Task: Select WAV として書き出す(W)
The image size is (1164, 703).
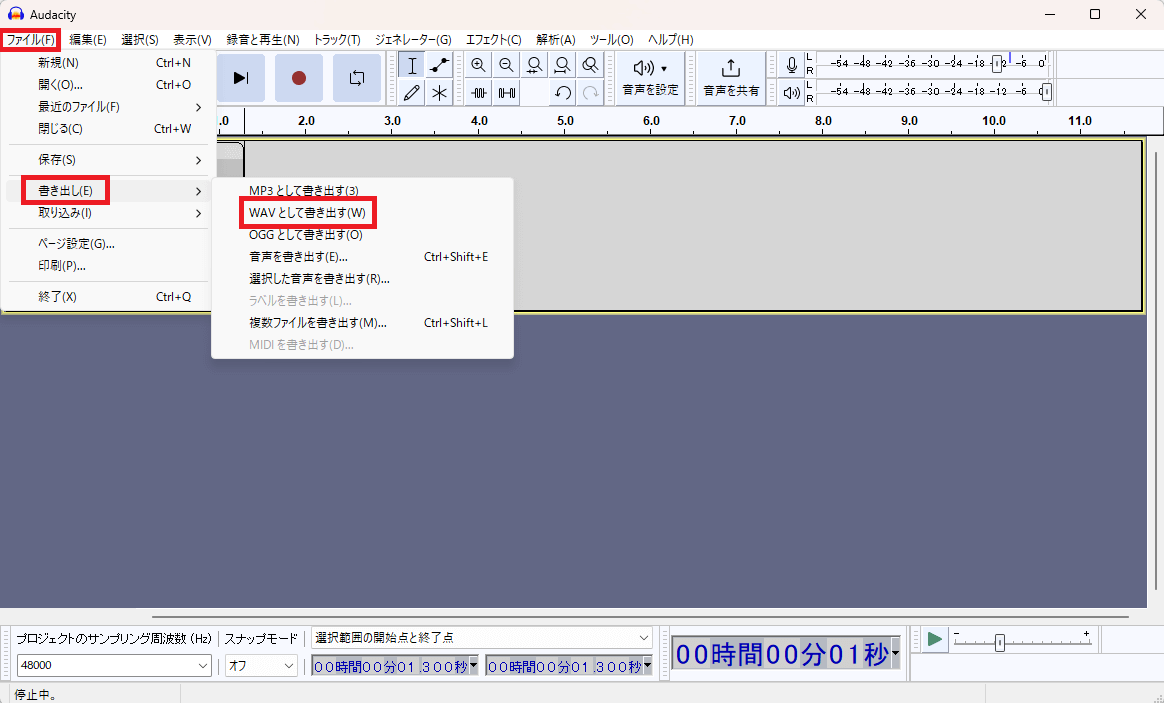Action: coord(362,213)
